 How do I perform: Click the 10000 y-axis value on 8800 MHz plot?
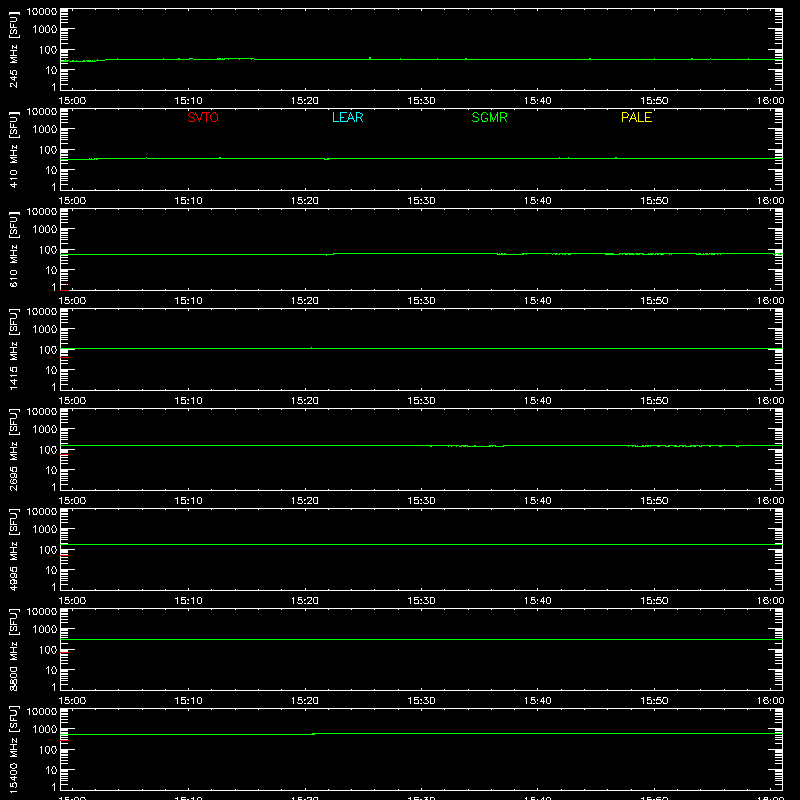[42, 612]
